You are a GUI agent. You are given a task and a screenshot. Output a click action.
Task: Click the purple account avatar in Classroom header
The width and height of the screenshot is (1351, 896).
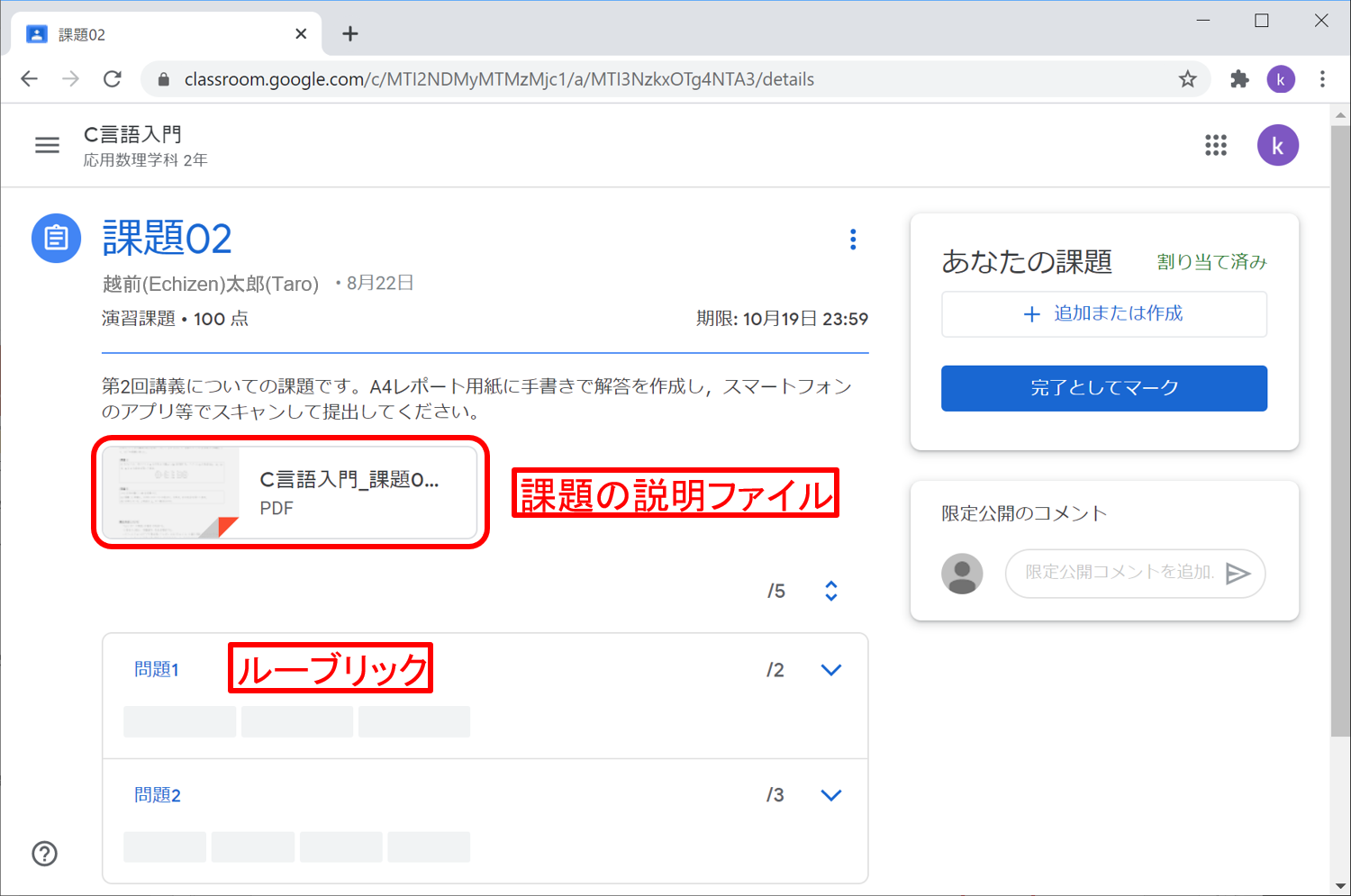1277,145
